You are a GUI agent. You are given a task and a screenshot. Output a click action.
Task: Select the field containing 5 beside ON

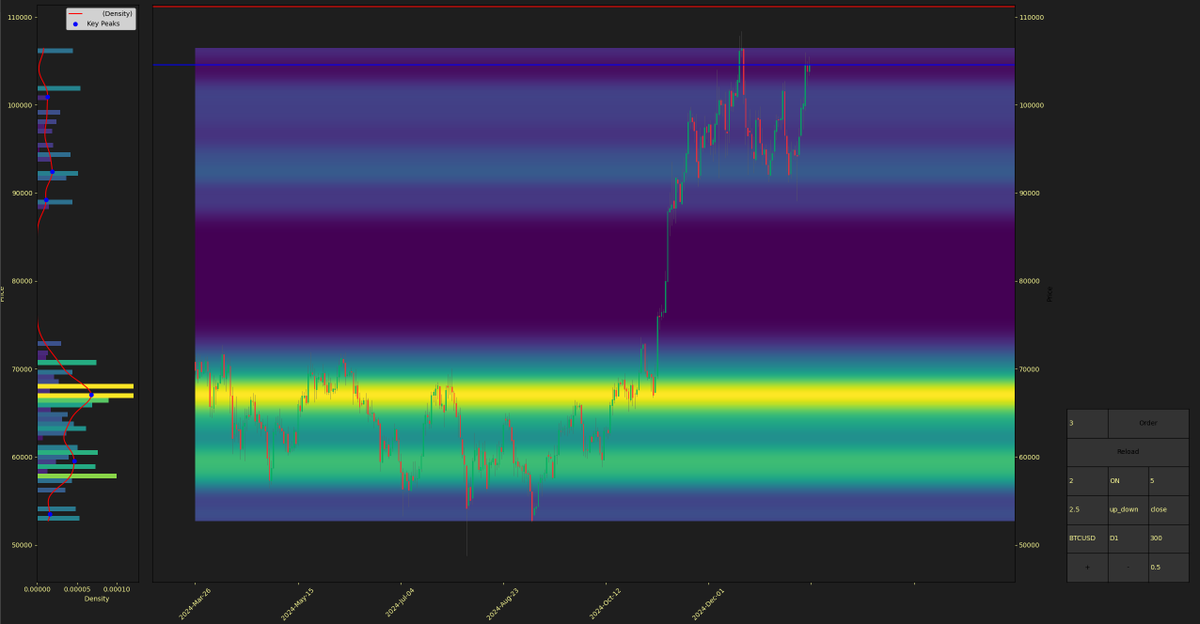(1168, 481)
